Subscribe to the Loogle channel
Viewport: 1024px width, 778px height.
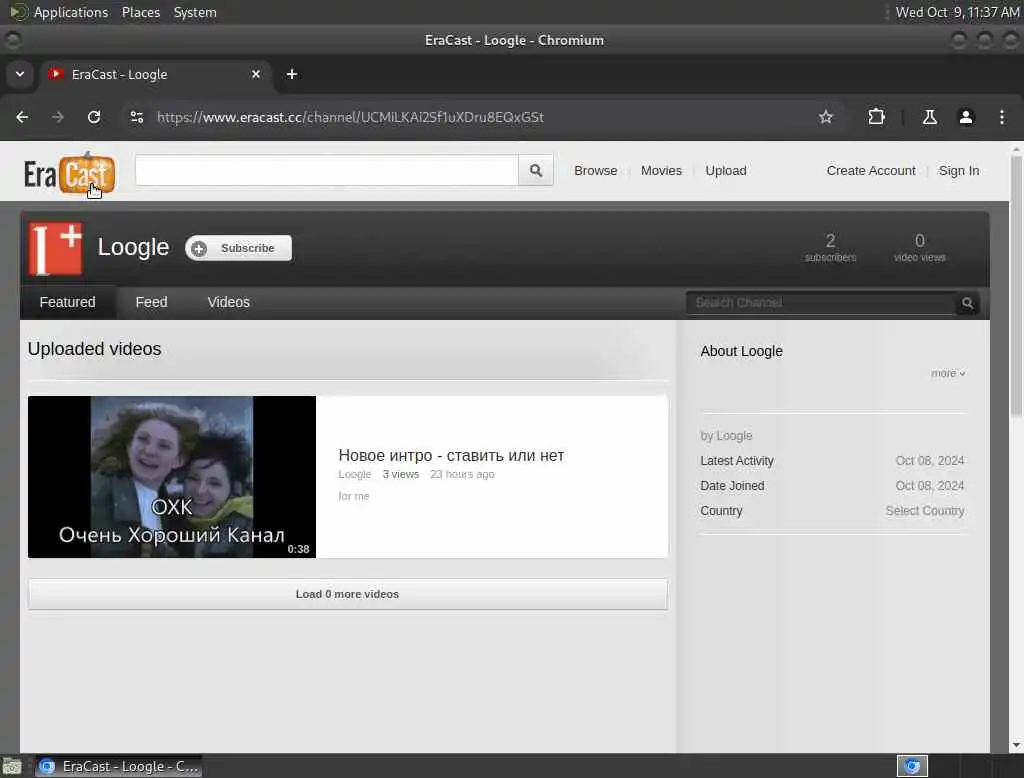[238, 248]
